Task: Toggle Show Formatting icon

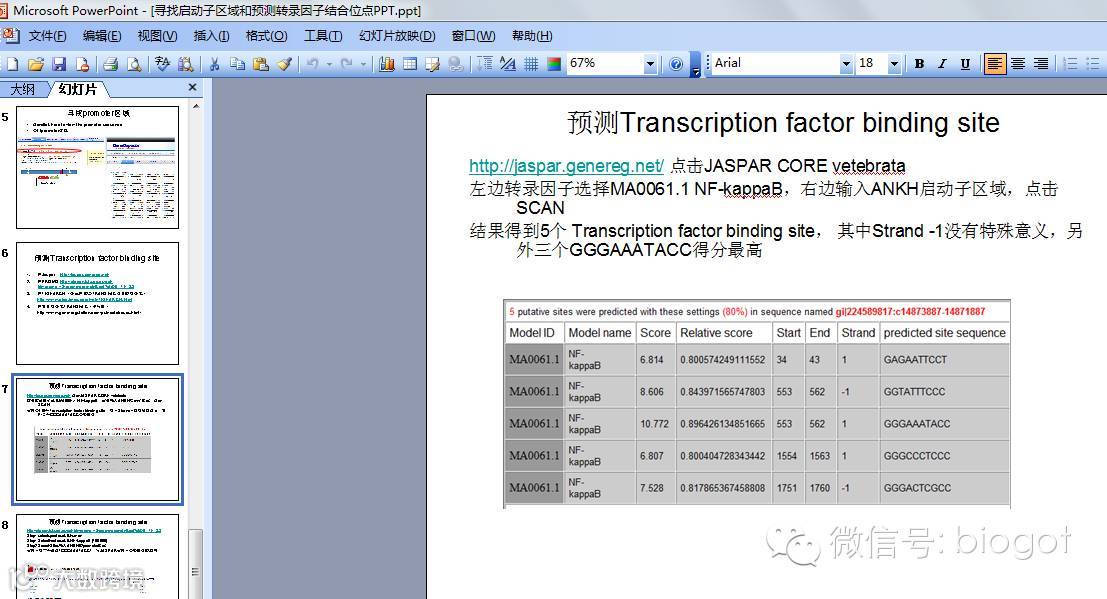Action: 508,64
